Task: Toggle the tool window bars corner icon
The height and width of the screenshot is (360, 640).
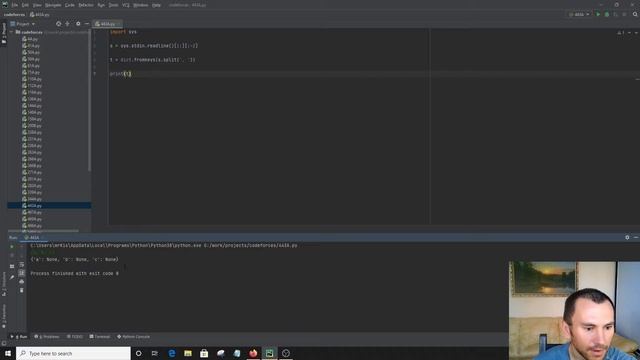Action: point(4,343)
